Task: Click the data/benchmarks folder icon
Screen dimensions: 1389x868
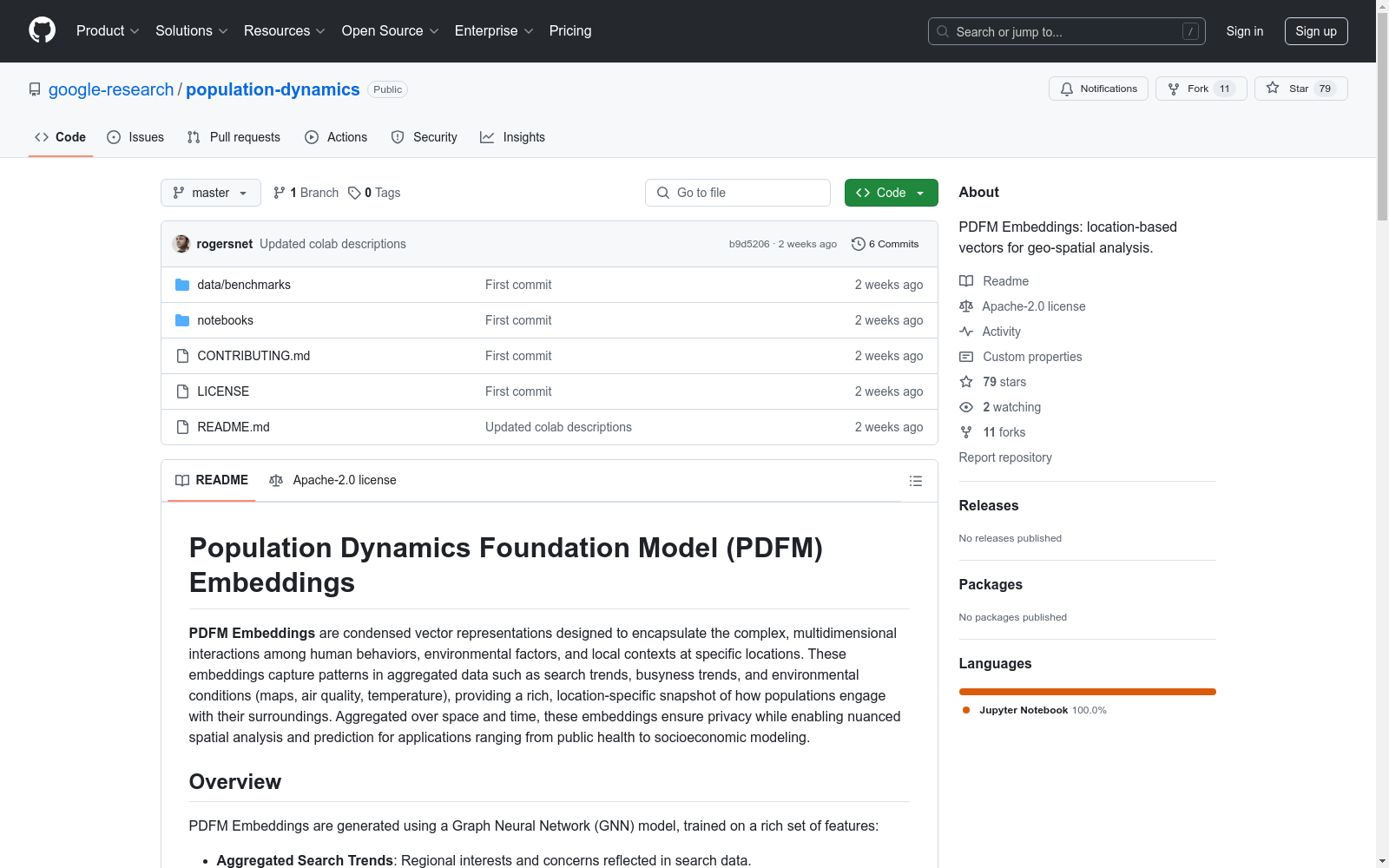Action: coord(182,285)
